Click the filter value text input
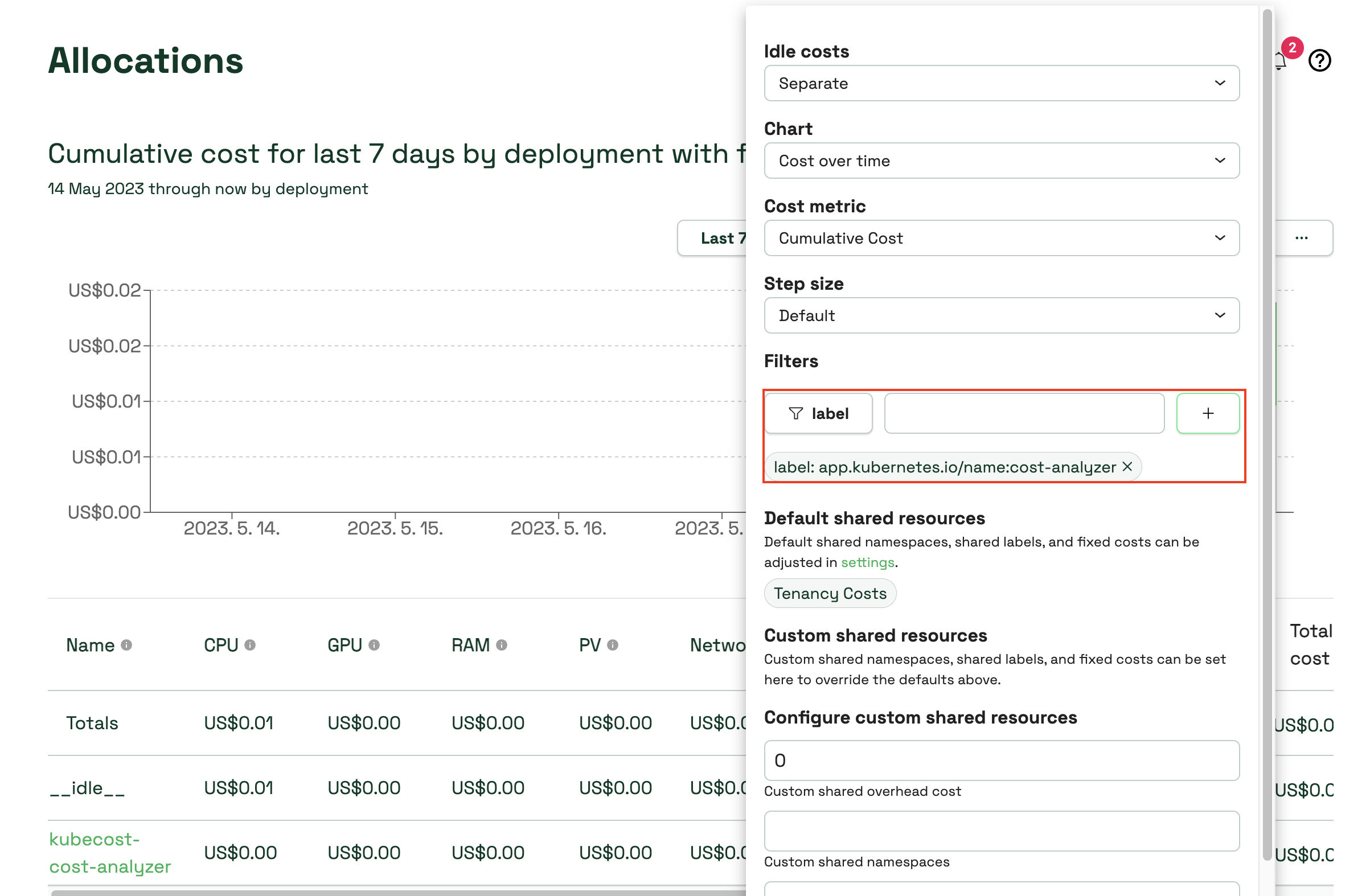Screen dimensions: 1370x896 pos(1023,413)
